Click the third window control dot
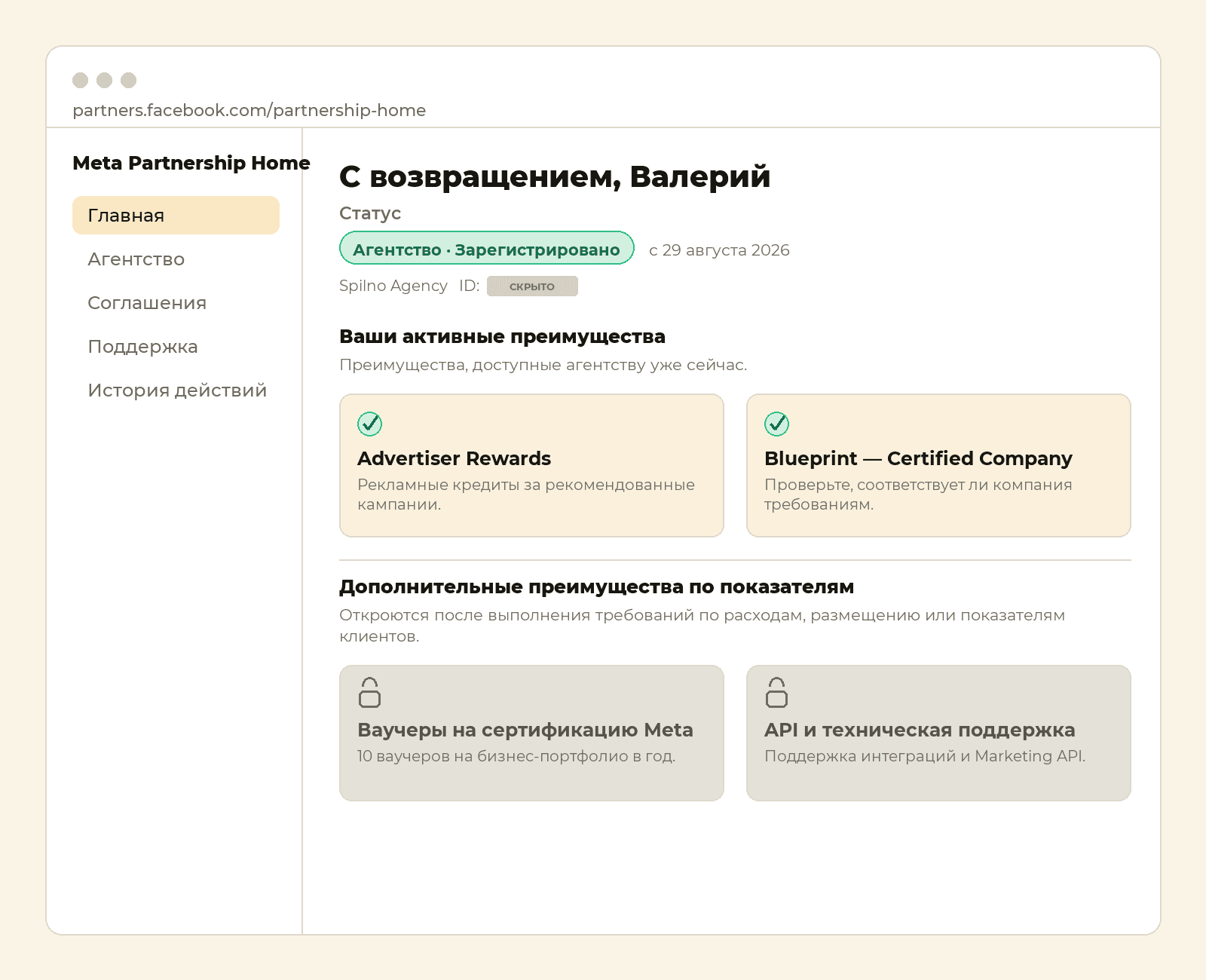 pyautogui.click(x=129, y=80)
